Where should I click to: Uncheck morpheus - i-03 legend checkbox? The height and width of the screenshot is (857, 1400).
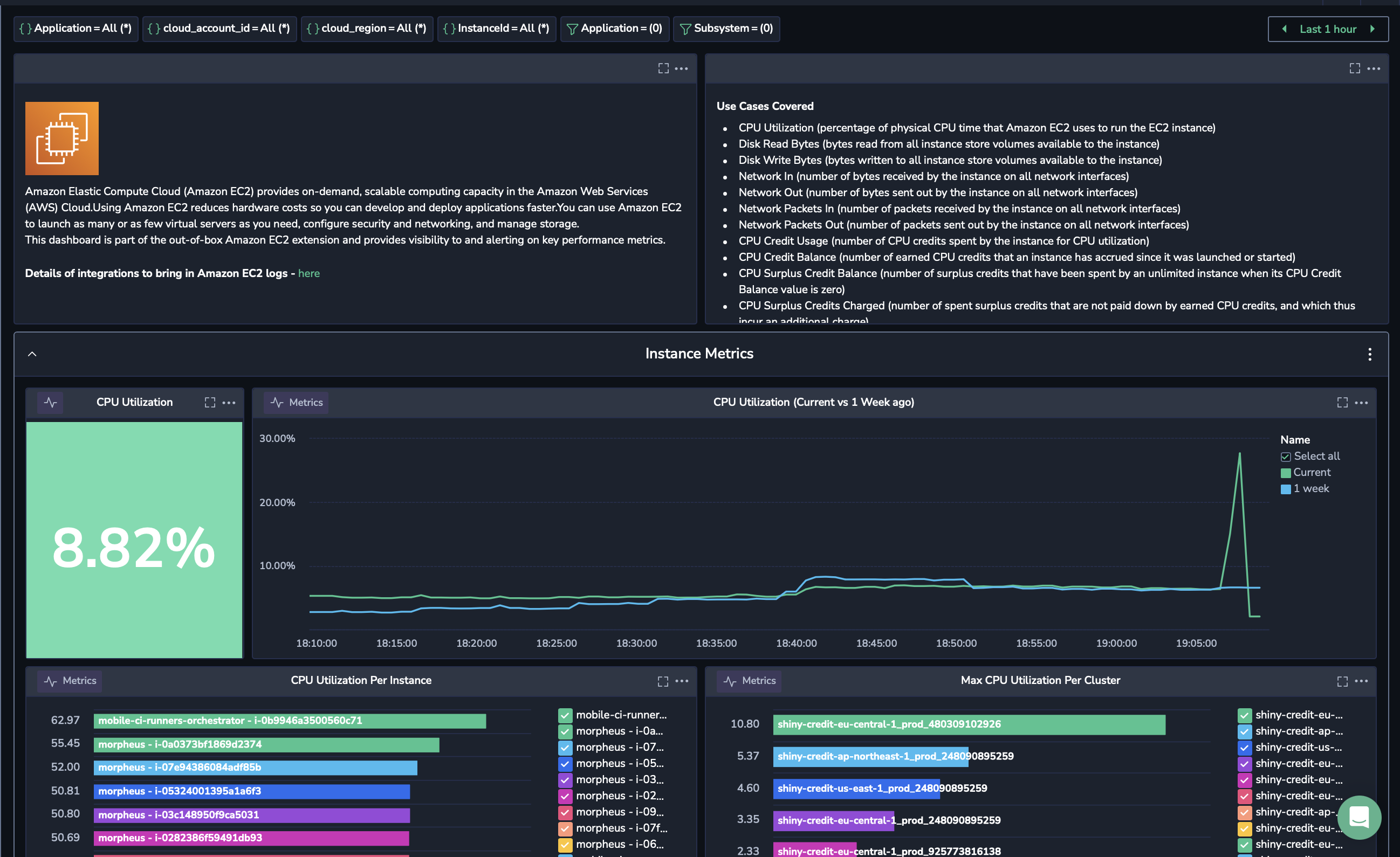[x=565, y=780]
